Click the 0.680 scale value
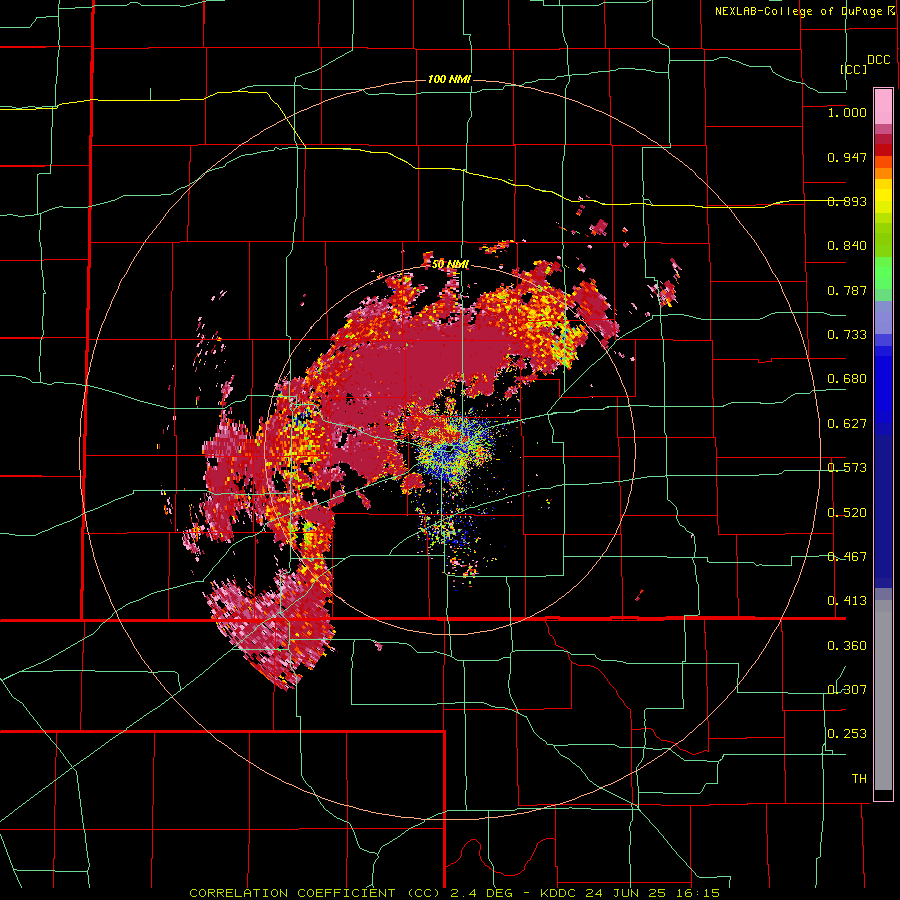900x900 pixels. click(847, 379)
